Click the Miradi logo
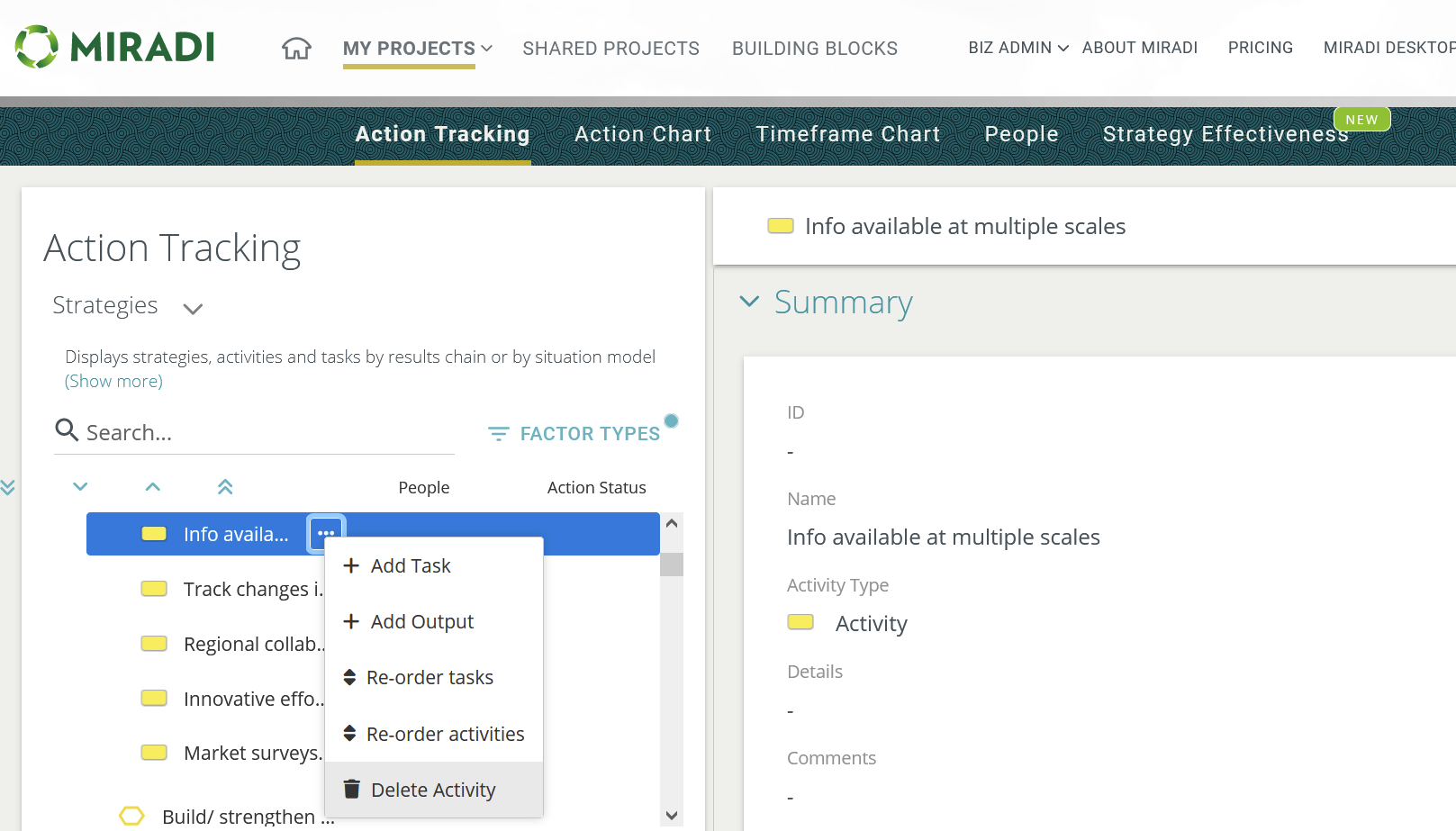The image size is (1456, 831). click(115, 47)
